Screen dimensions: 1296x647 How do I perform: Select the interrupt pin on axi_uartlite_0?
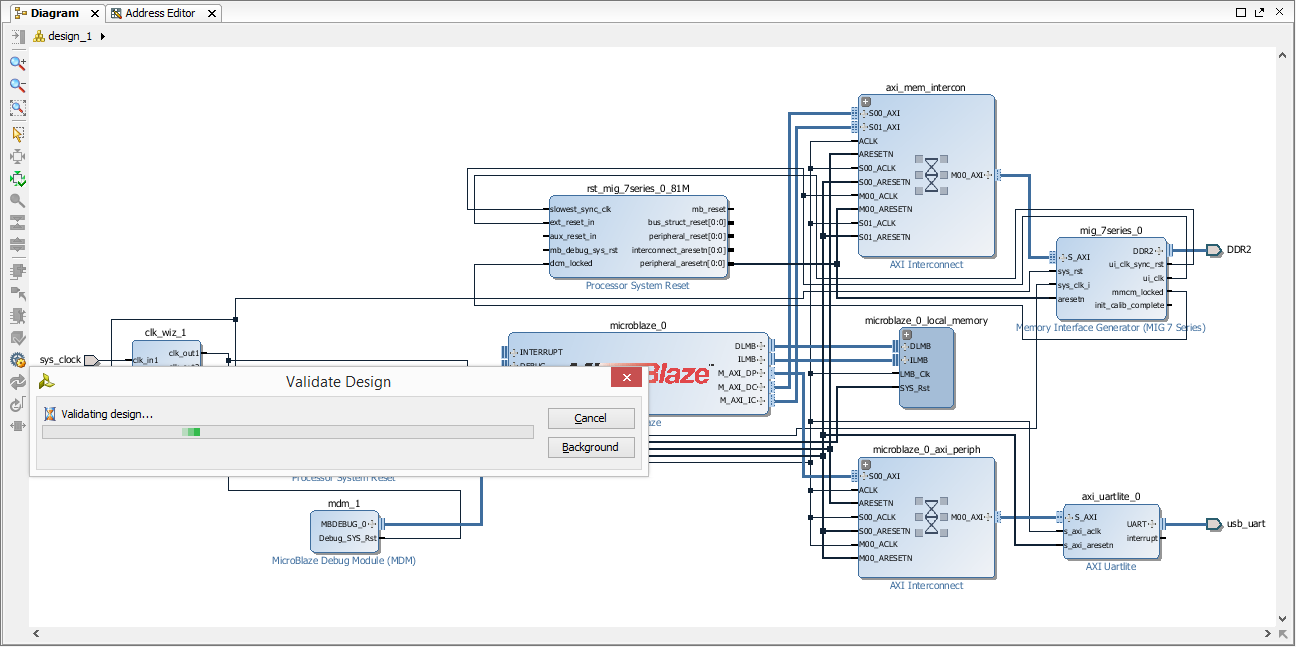(1142, 538)
